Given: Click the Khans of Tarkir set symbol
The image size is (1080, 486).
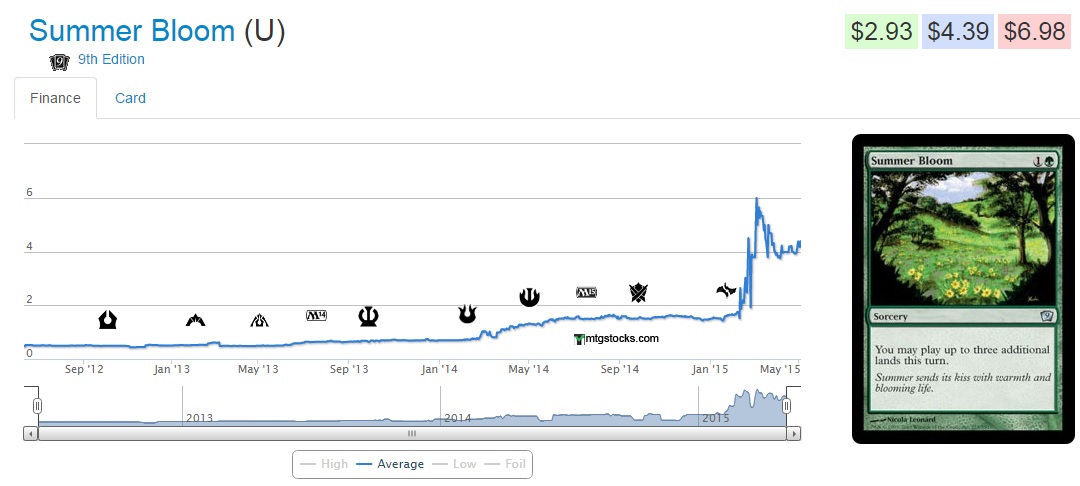Looking at the screenshot, I should point(638,292).
